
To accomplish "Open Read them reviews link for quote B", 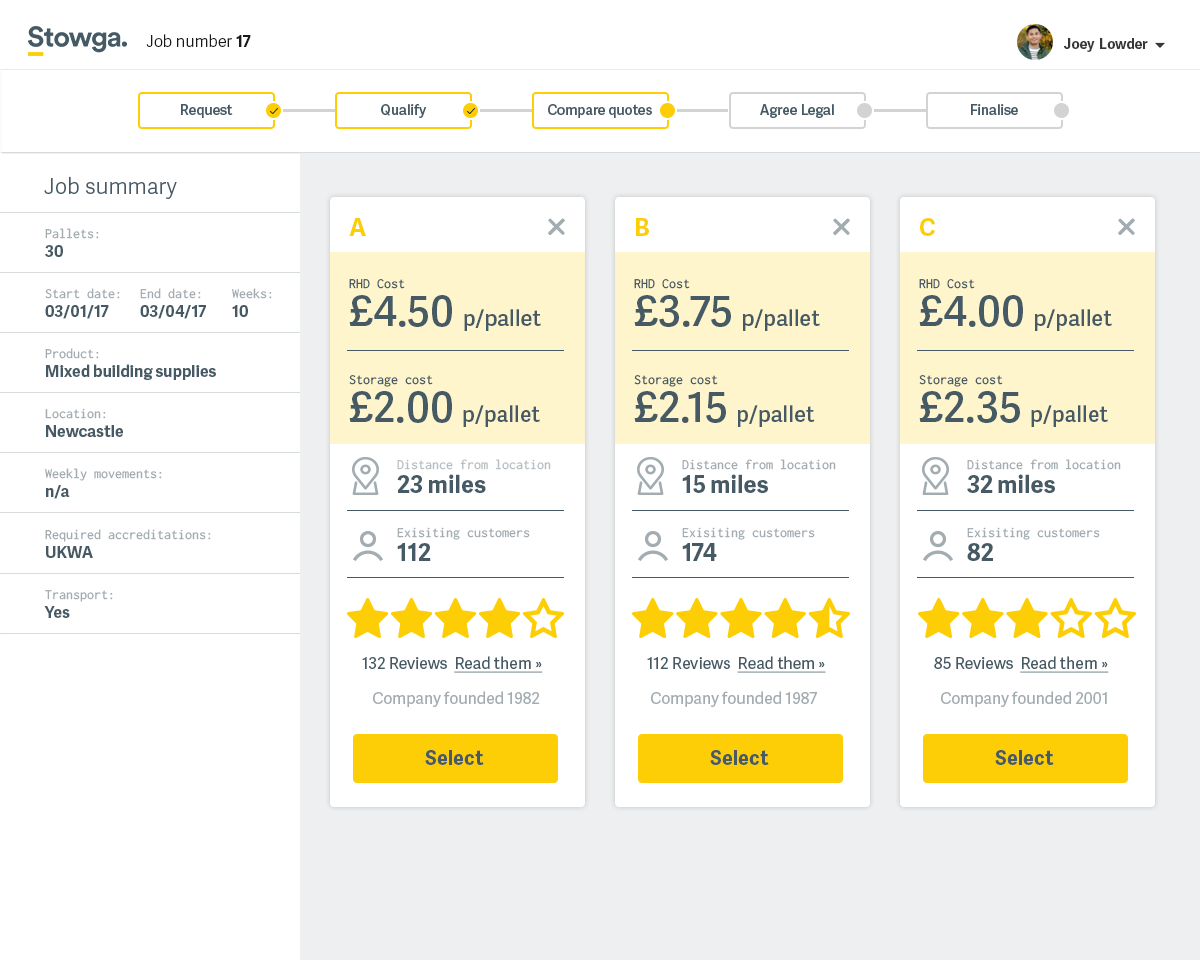I will click(781, 664).
